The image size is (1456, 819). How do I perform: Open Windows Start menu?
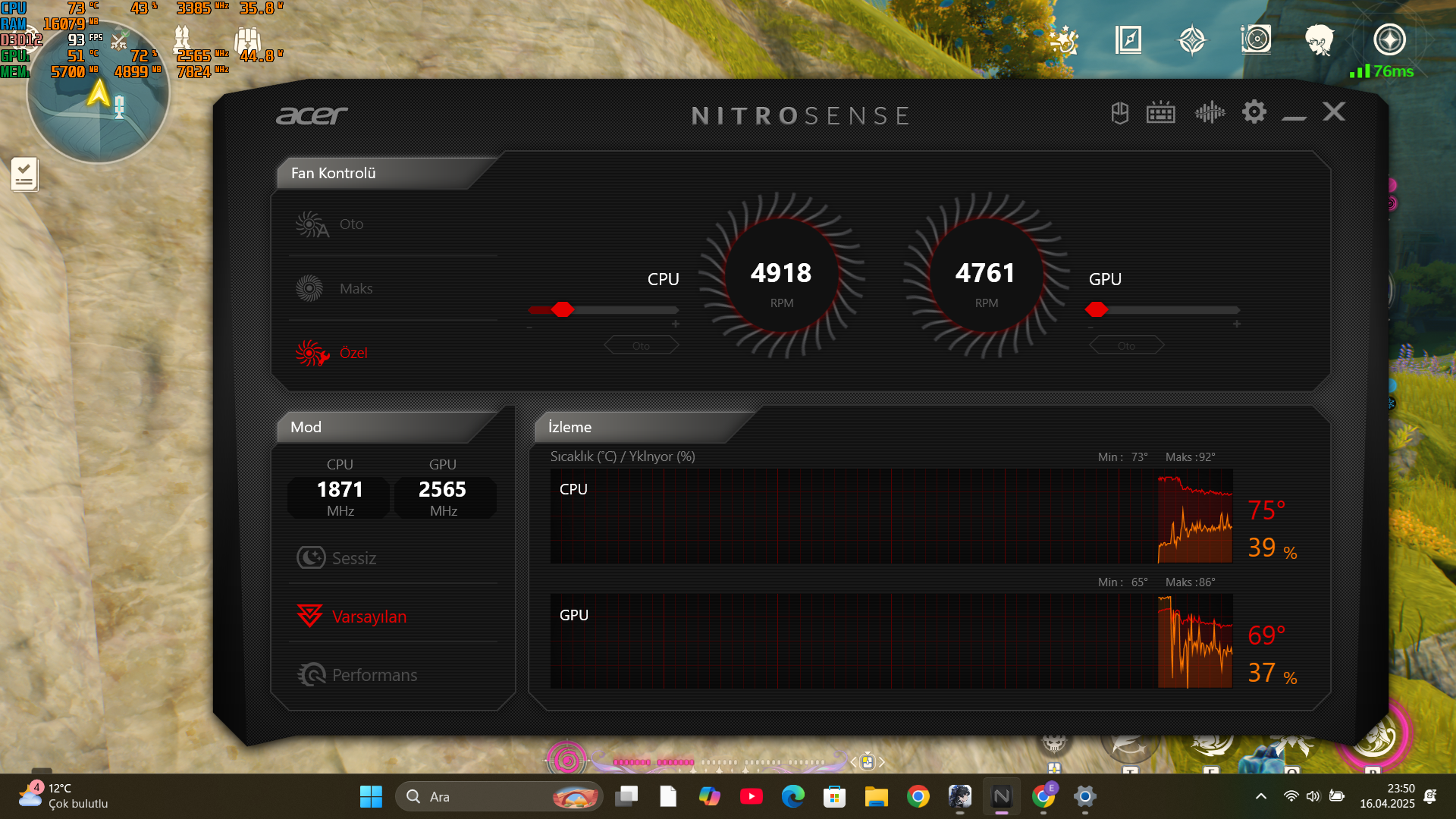pyautogui.click(x=371, y=796)
